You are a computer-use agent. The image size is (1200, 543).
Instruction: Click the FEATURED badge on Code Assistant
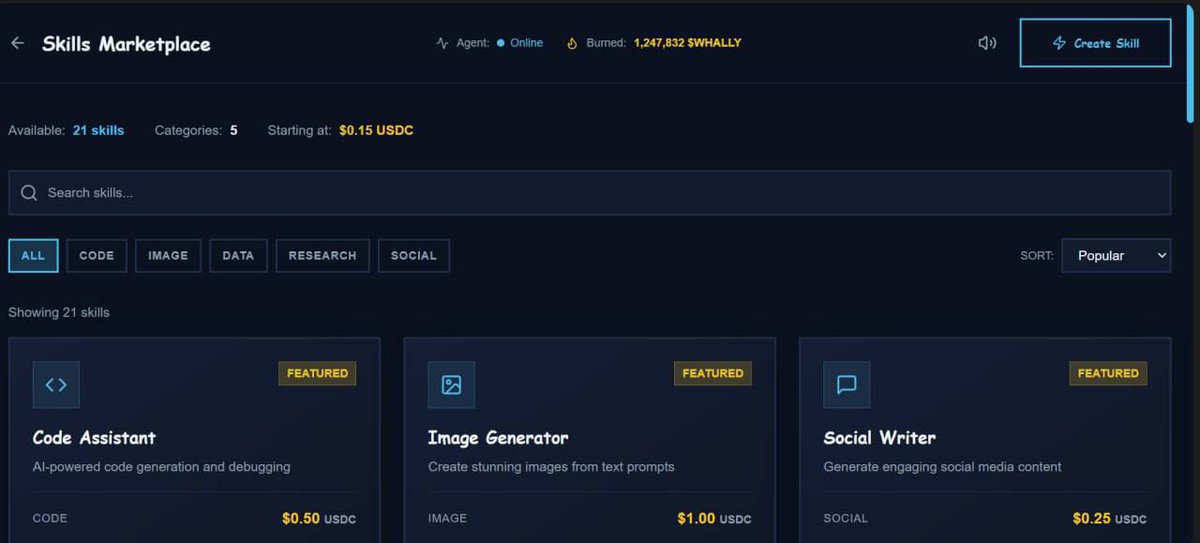click(x=317, y=373)
